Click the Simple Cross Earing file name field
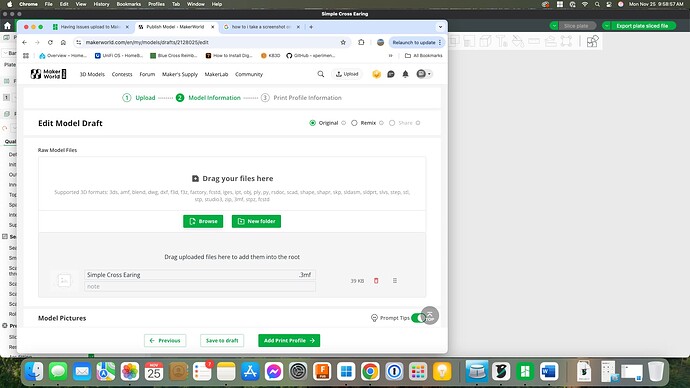 point(200,275)
